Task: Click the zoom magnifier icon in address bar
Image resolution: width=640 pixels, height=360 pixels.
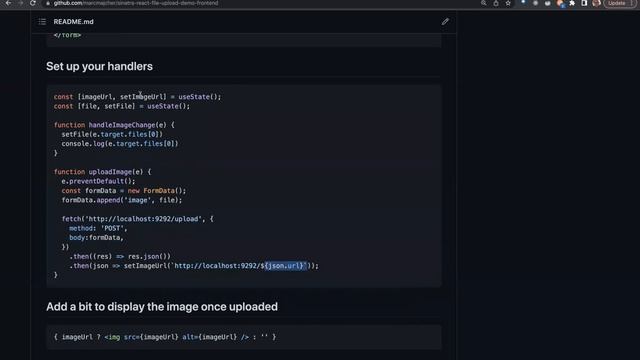Action: (x=484, y=3)
